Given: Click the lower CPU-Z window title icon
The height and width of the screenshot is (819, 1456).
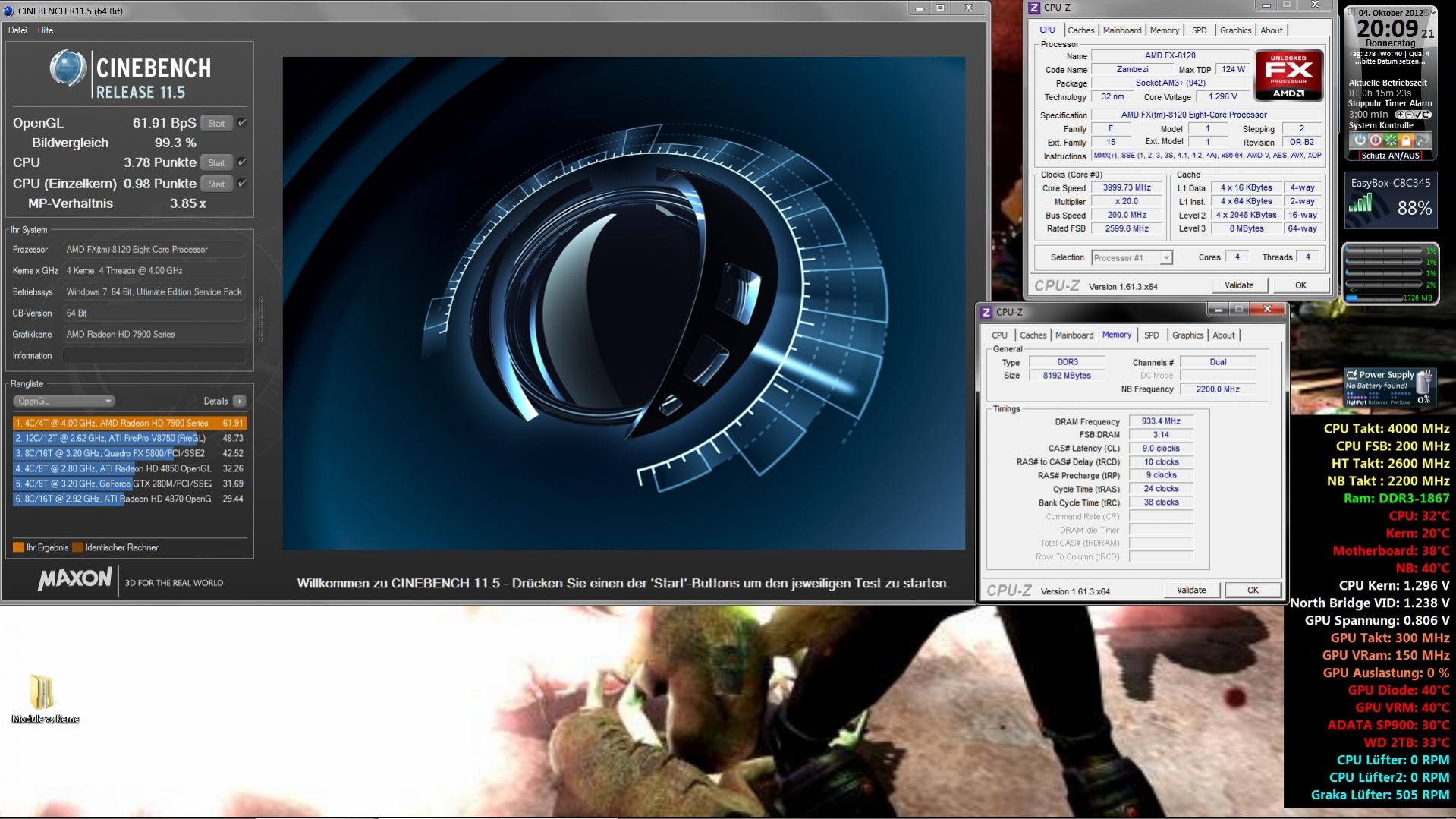Looking at the screenshot, I should 986,312.
